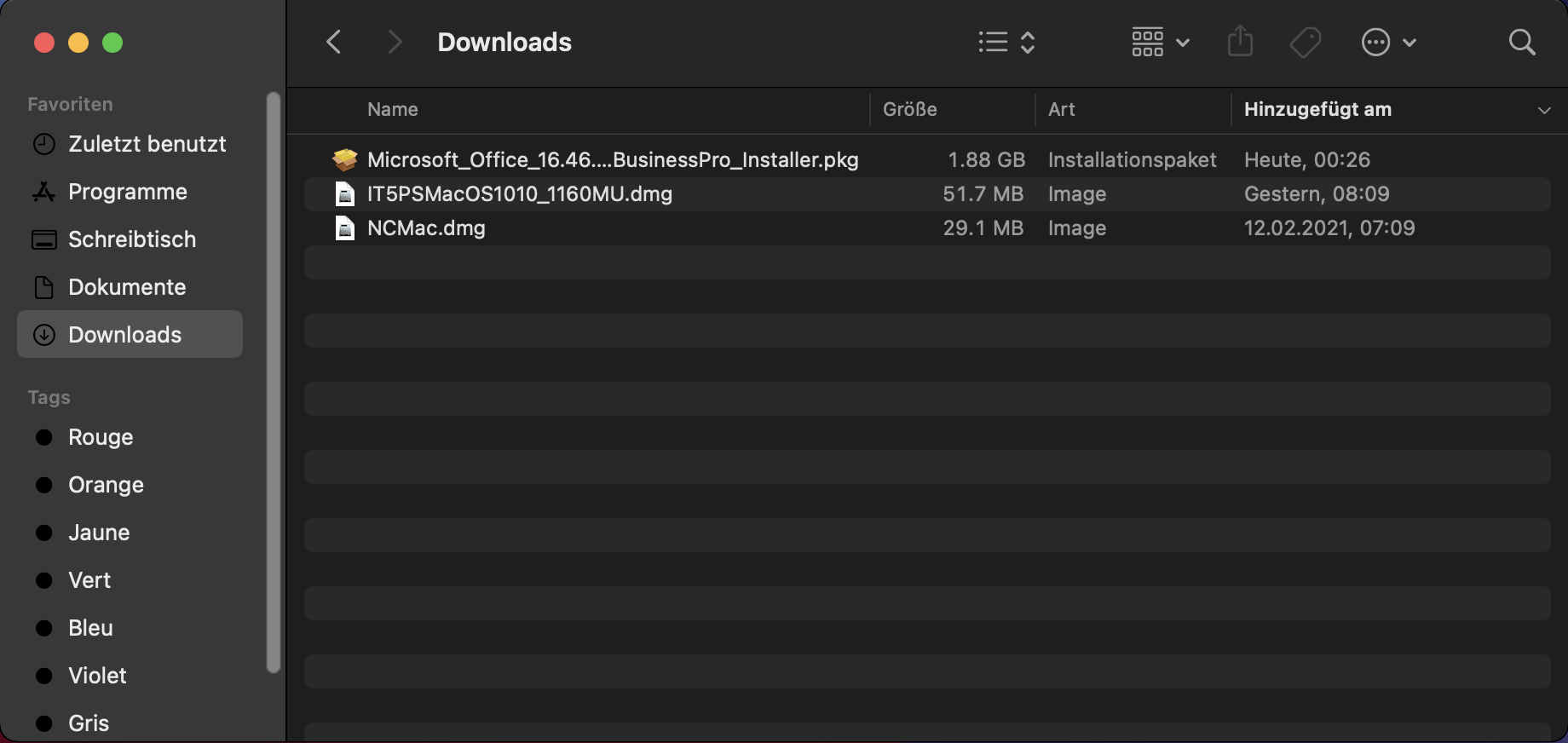
Task: Click the Gestern, 08:09 date cell
Action: click(x=1317, y=193)
